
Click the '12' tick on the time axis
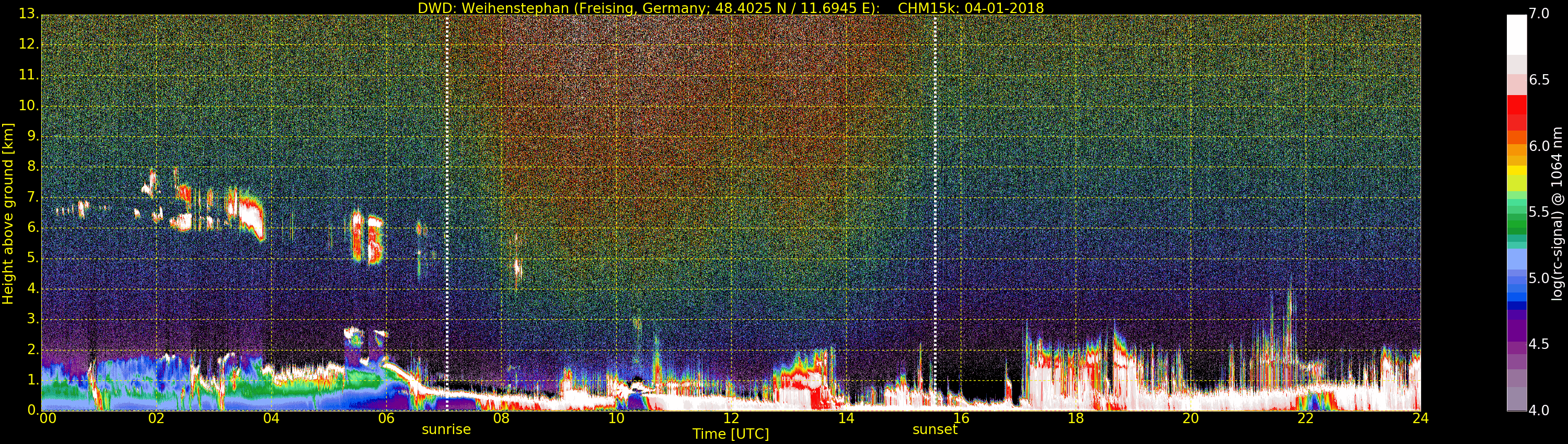click(x=731, y=418)
